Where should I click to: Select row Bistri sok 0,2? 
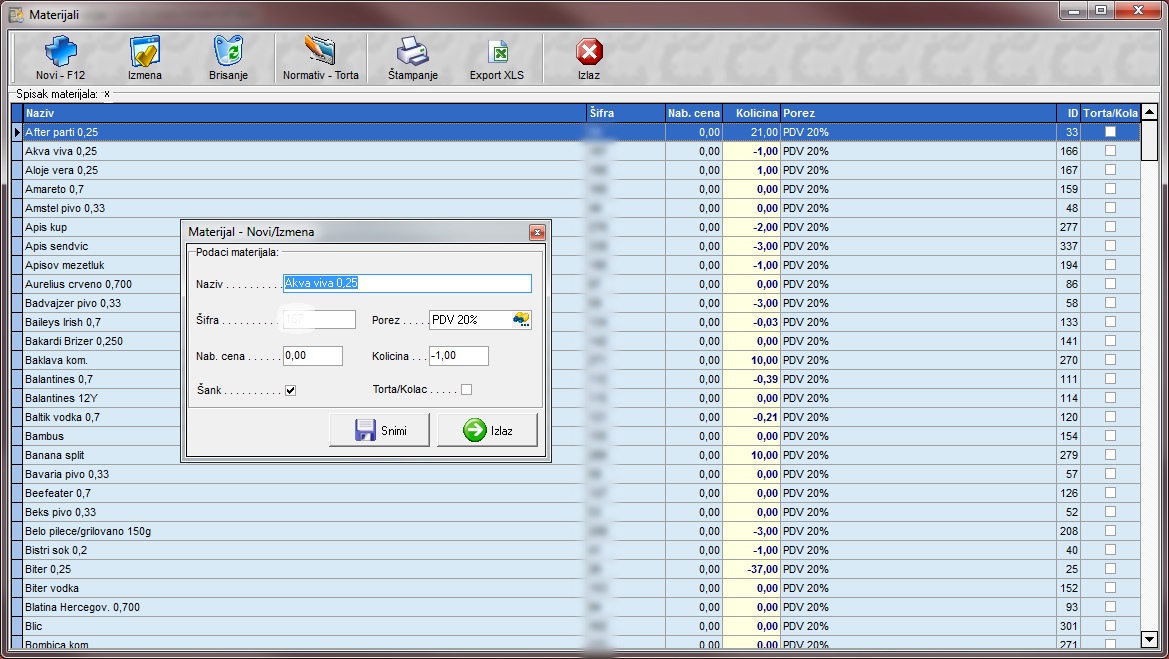(x=576, y=550)
